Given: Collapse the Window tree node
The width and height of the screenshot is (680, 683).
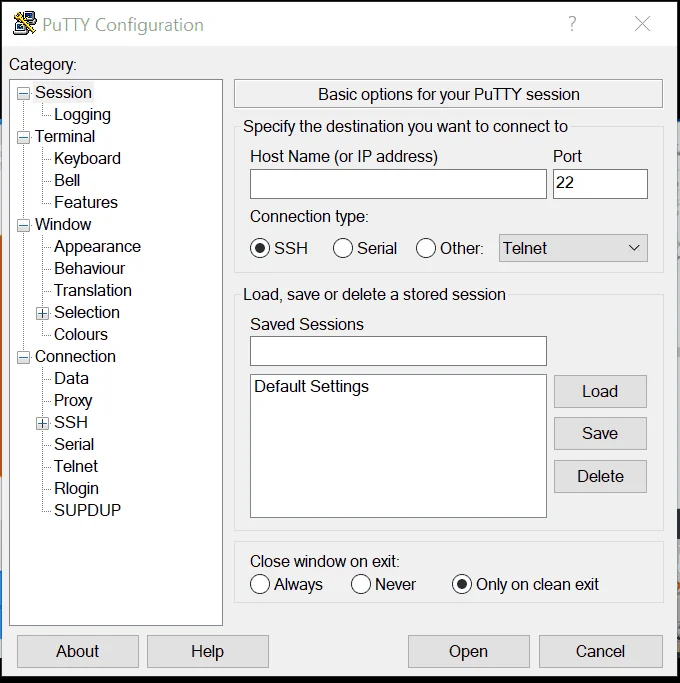Looking at the screenshot, I should point(23,225).
